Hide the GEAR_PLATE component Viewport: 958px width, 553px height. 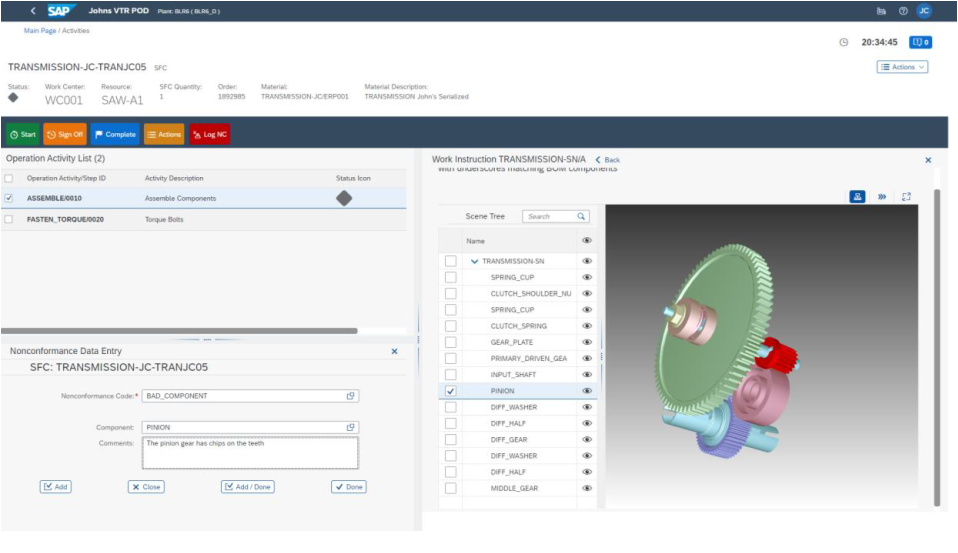pos(587,342)
